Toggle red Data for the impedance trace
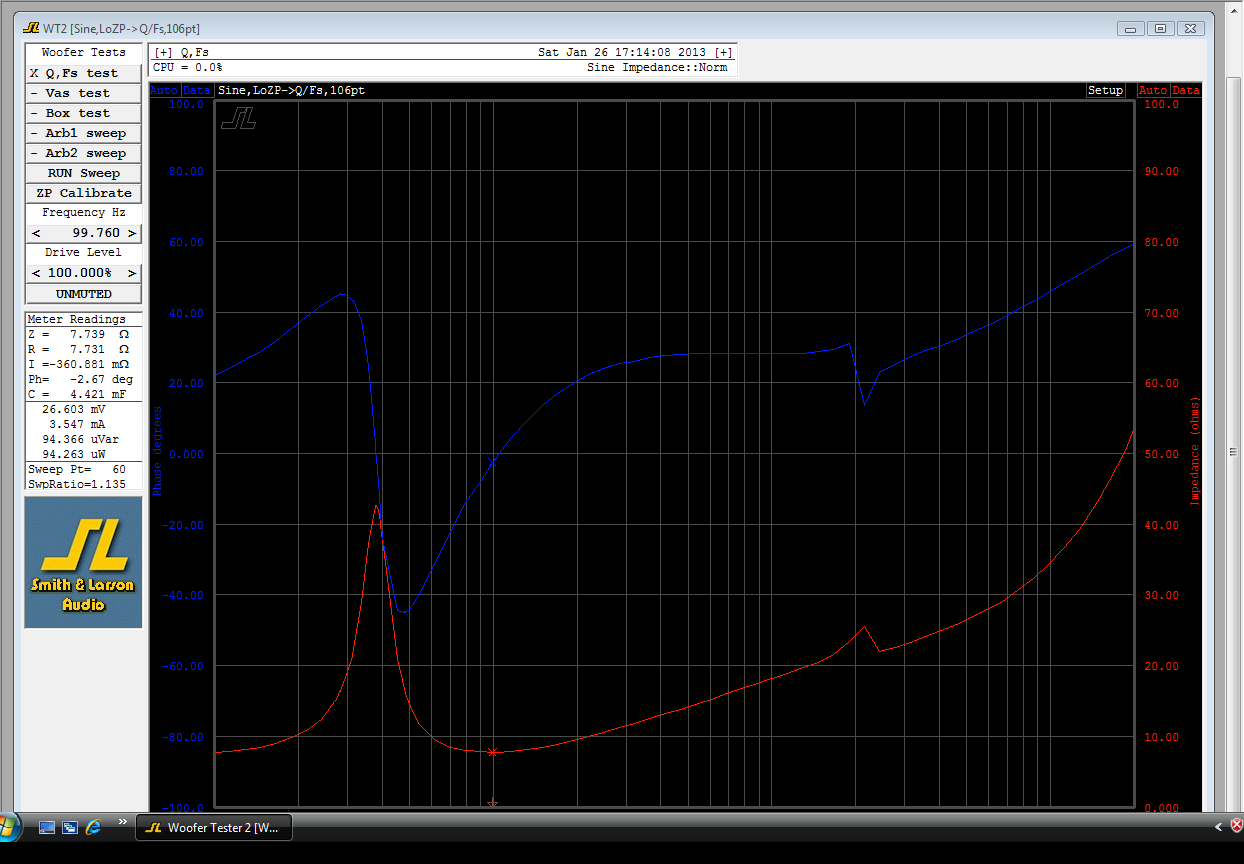Viewport: 1244px width, 864px height. (1186, 90)
